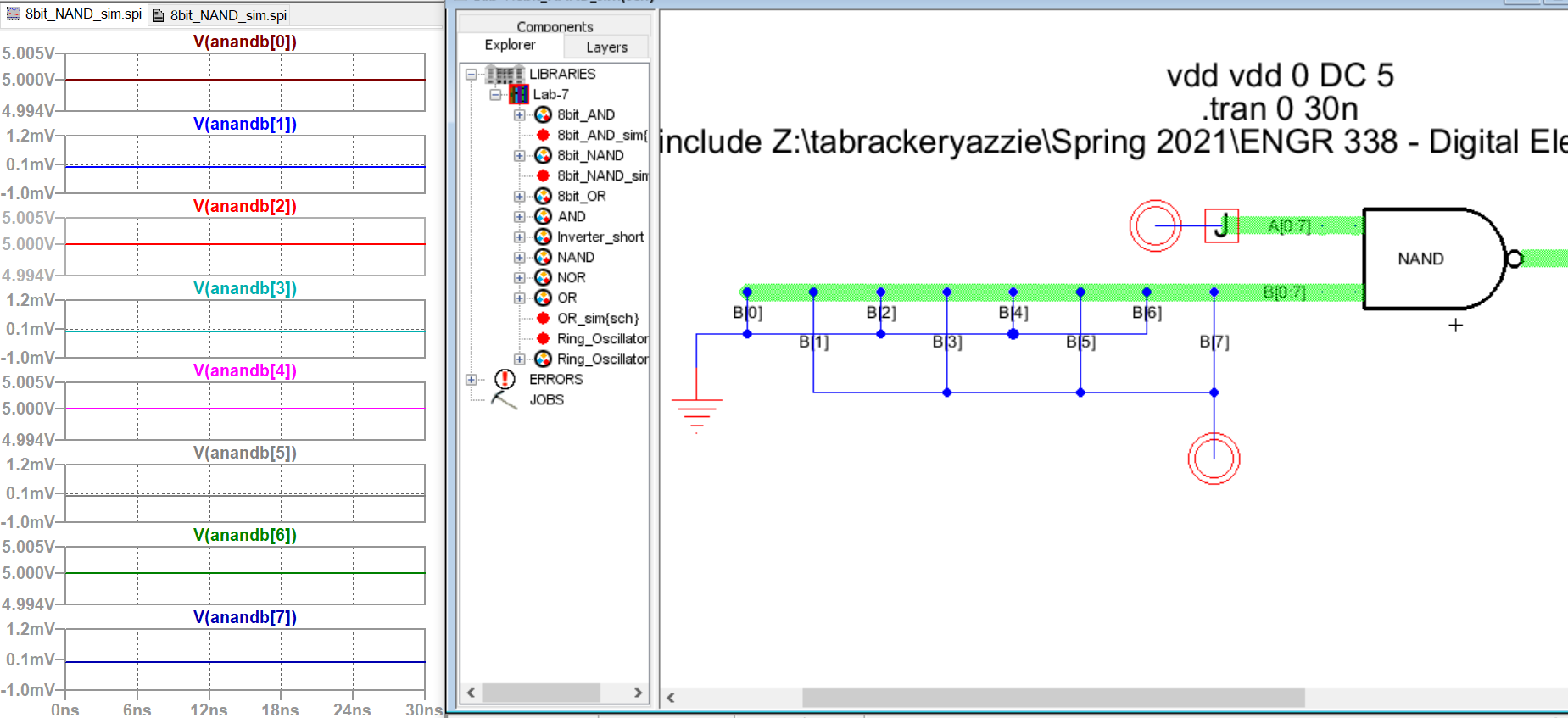The height and width of the screenshot is (718, 1568).
Task: Select the red 8bit_NAND_sim schematic icon
Action: pyautogui.click(x=543, y=175)
